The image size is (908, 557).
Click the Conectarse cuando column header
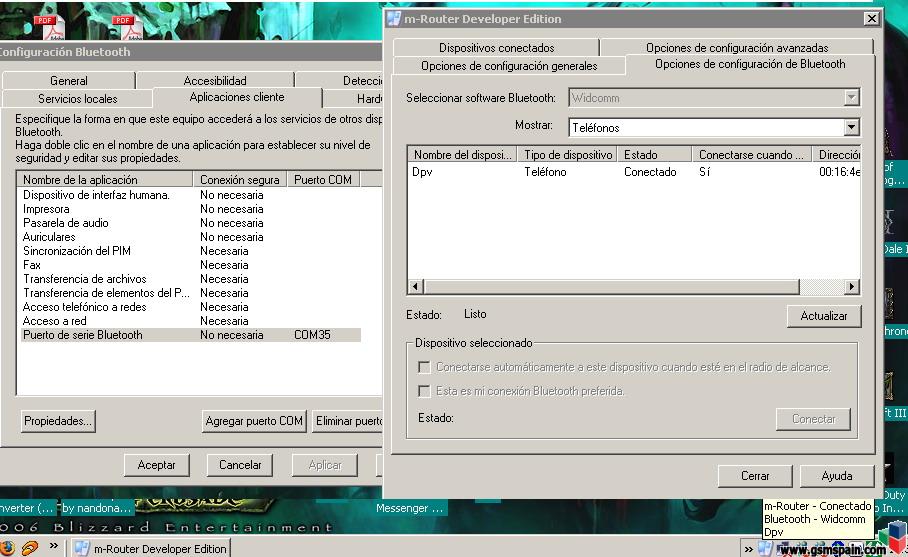coord(751,155)
